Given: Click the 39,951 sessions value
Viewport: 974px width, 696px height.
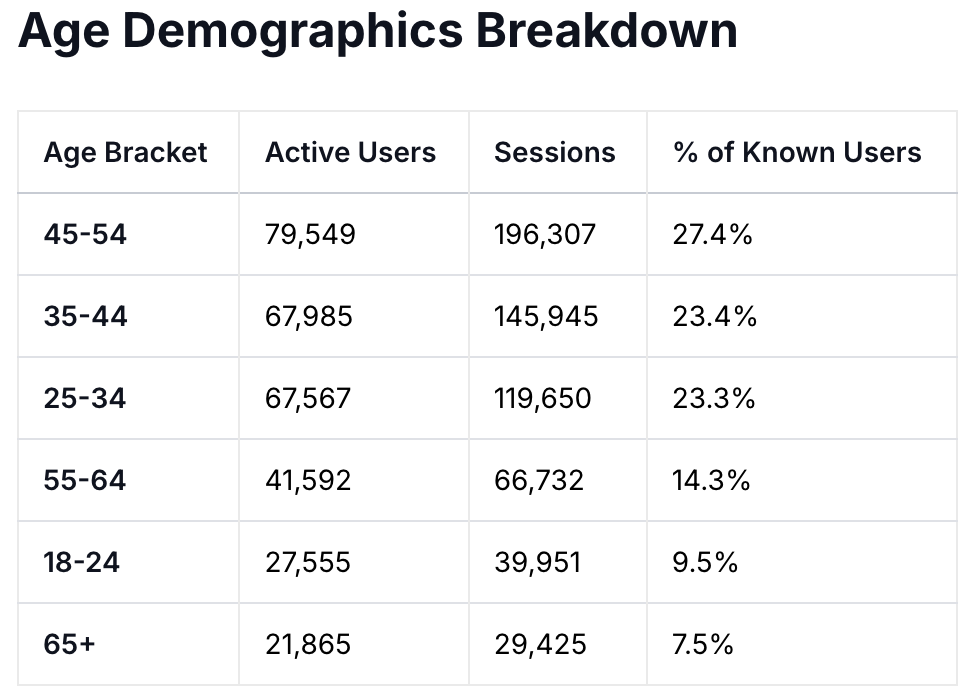Looking at the screenshot, I should point(537,563).
